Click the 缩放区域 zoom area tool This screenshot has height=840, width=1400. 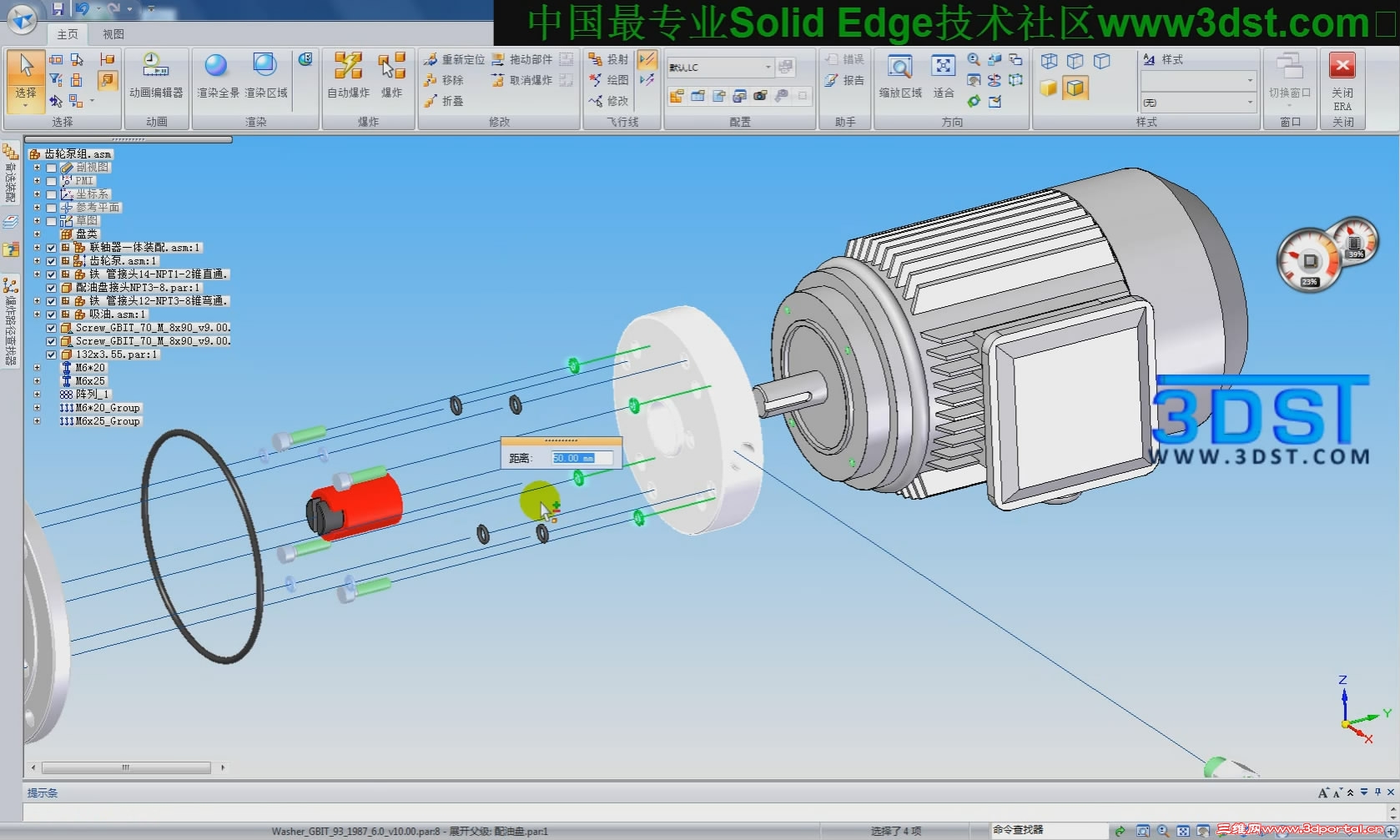point(900,75)
